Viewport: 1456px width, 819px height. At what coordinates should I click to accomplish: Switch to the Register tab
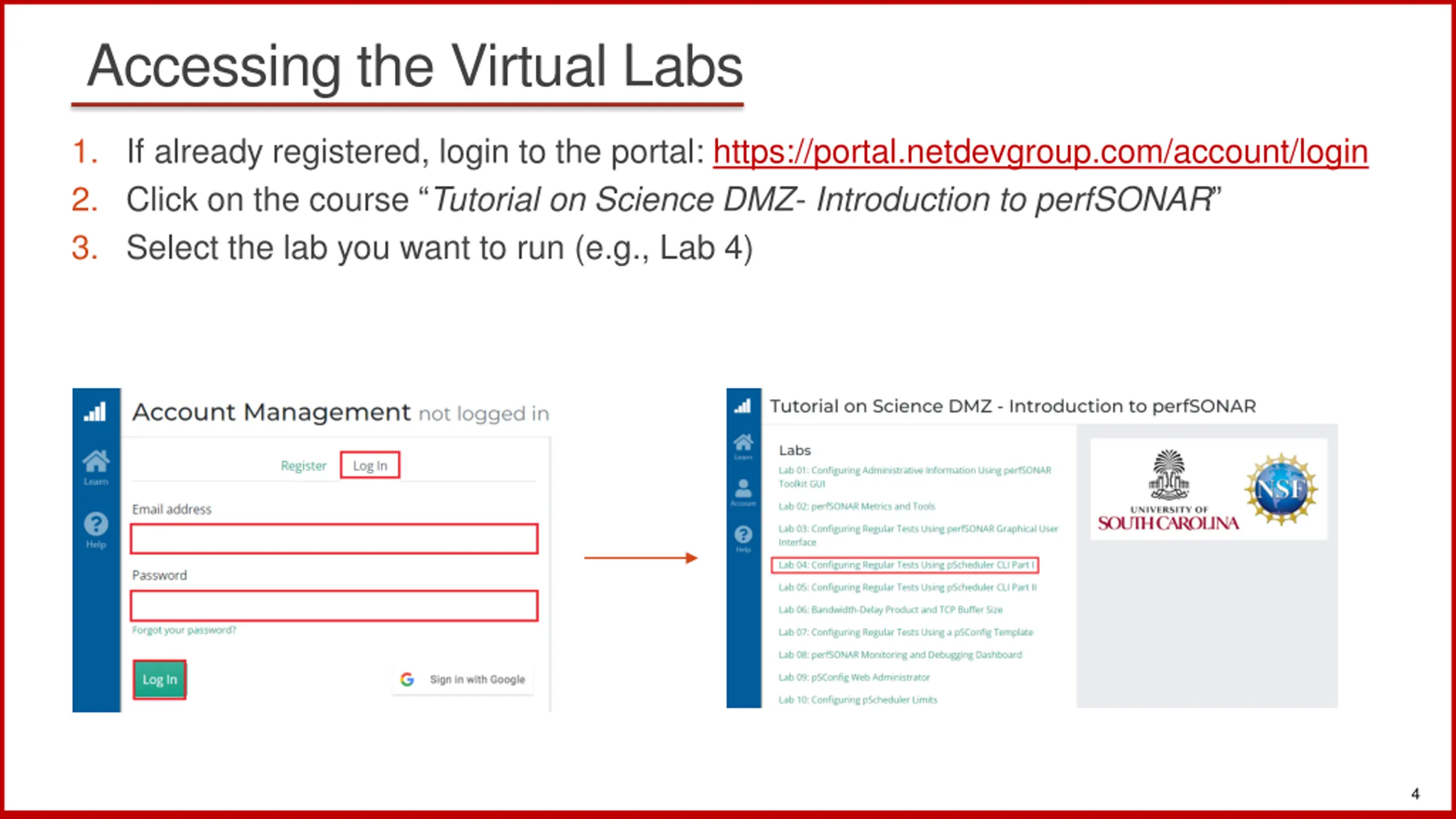coord(303,466)
